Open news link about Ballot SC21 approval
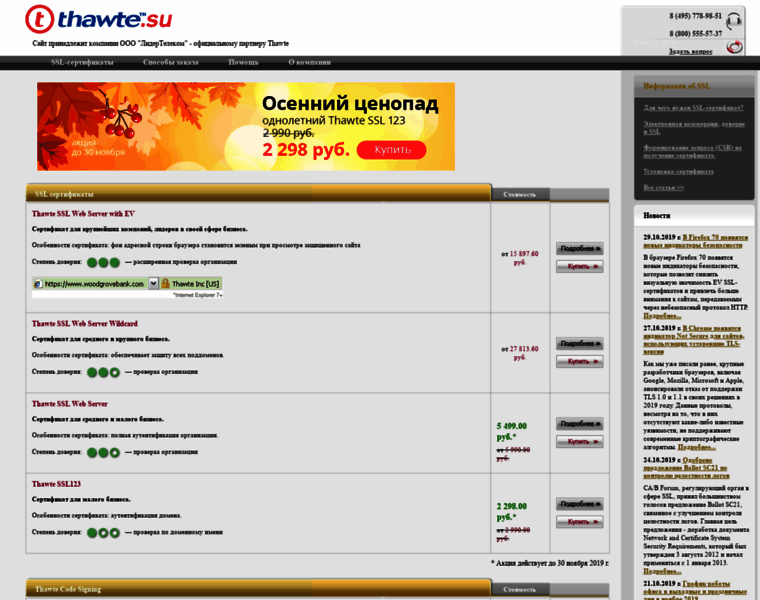 coord(687,468)
